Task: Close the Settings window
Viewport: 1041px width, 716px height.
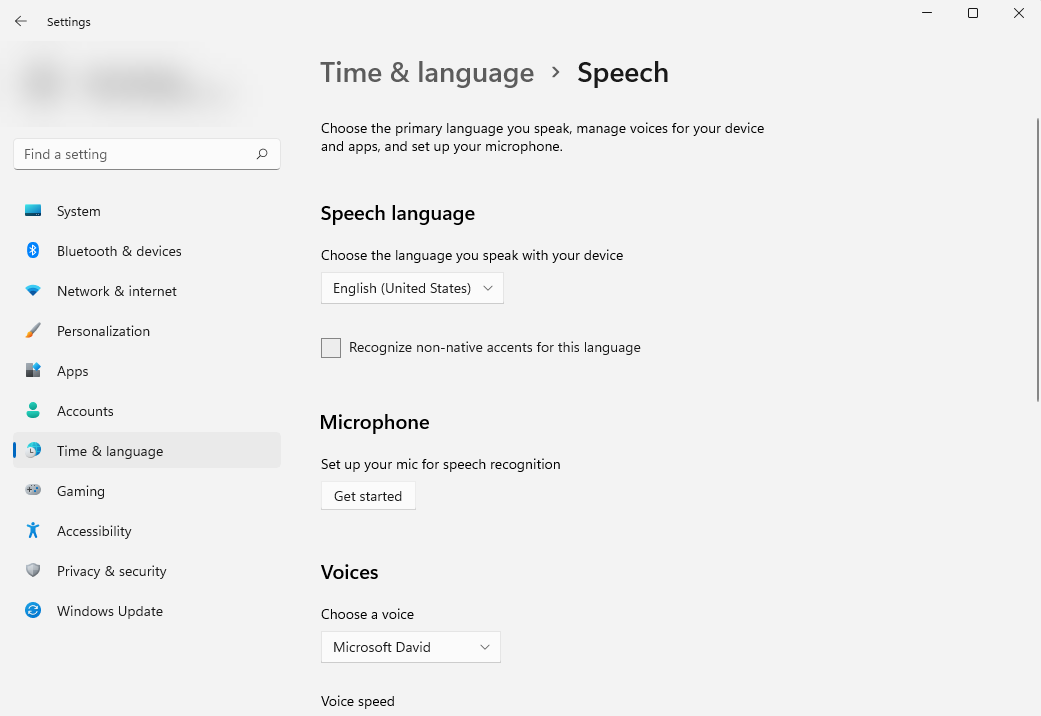Action: pos(1018,13)
